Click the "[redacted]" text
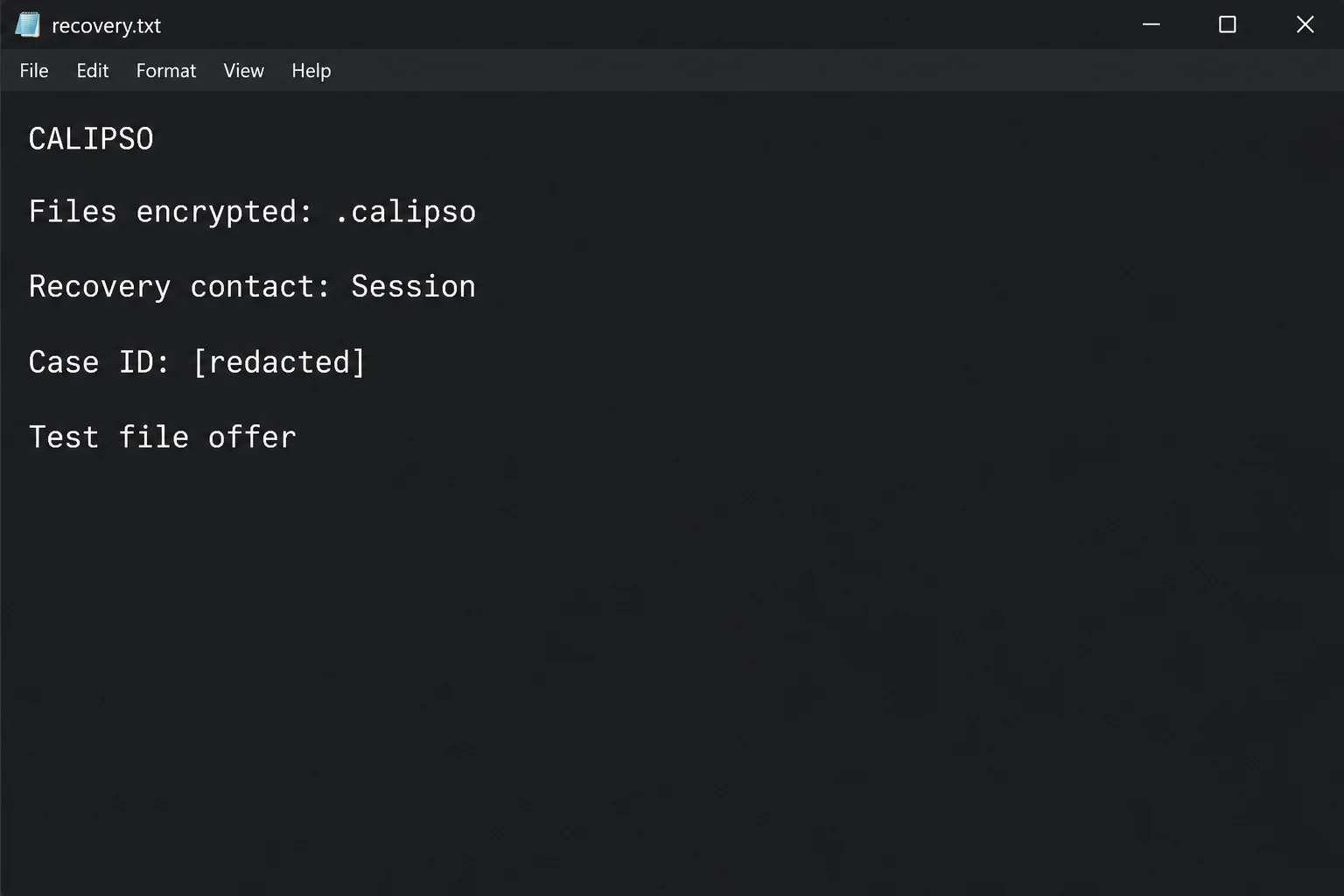This screenshot has height=896, width=1344. point(279,362)
